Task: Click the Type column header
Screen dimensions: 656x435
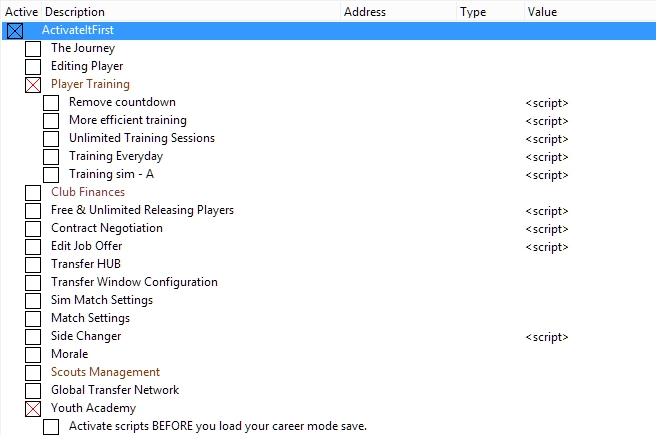Action: 473,12
